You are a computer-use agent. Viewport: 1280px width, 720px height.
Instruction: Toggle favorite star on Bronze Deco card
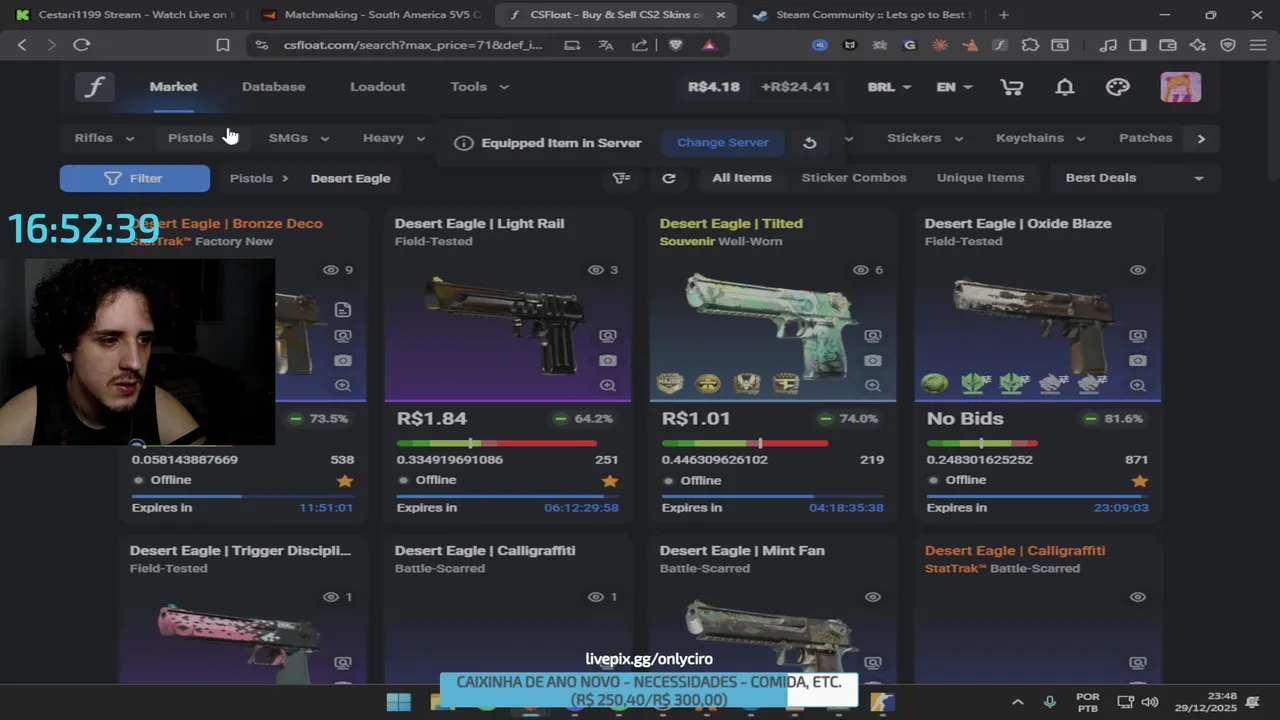(345, 481)
